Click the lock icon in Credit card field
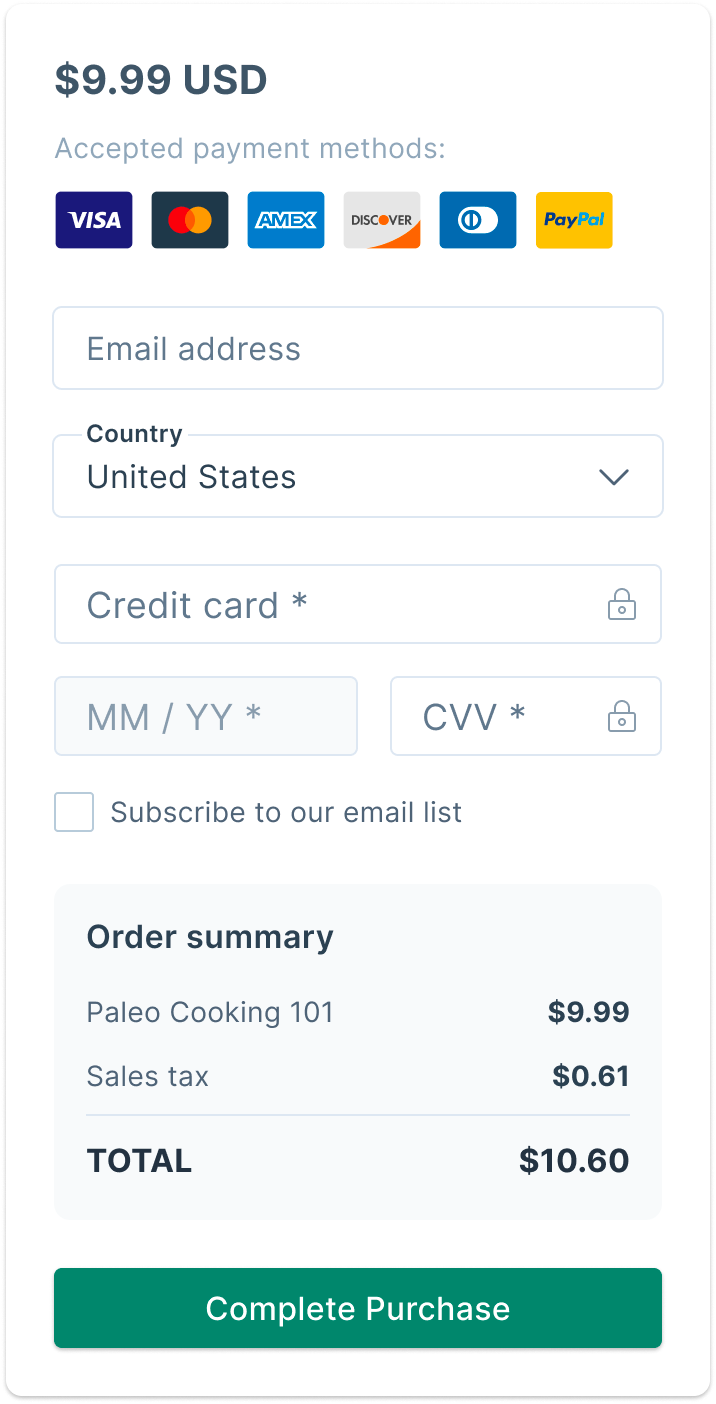Viewport: 716px width, 1404px height. click(622, 605)
